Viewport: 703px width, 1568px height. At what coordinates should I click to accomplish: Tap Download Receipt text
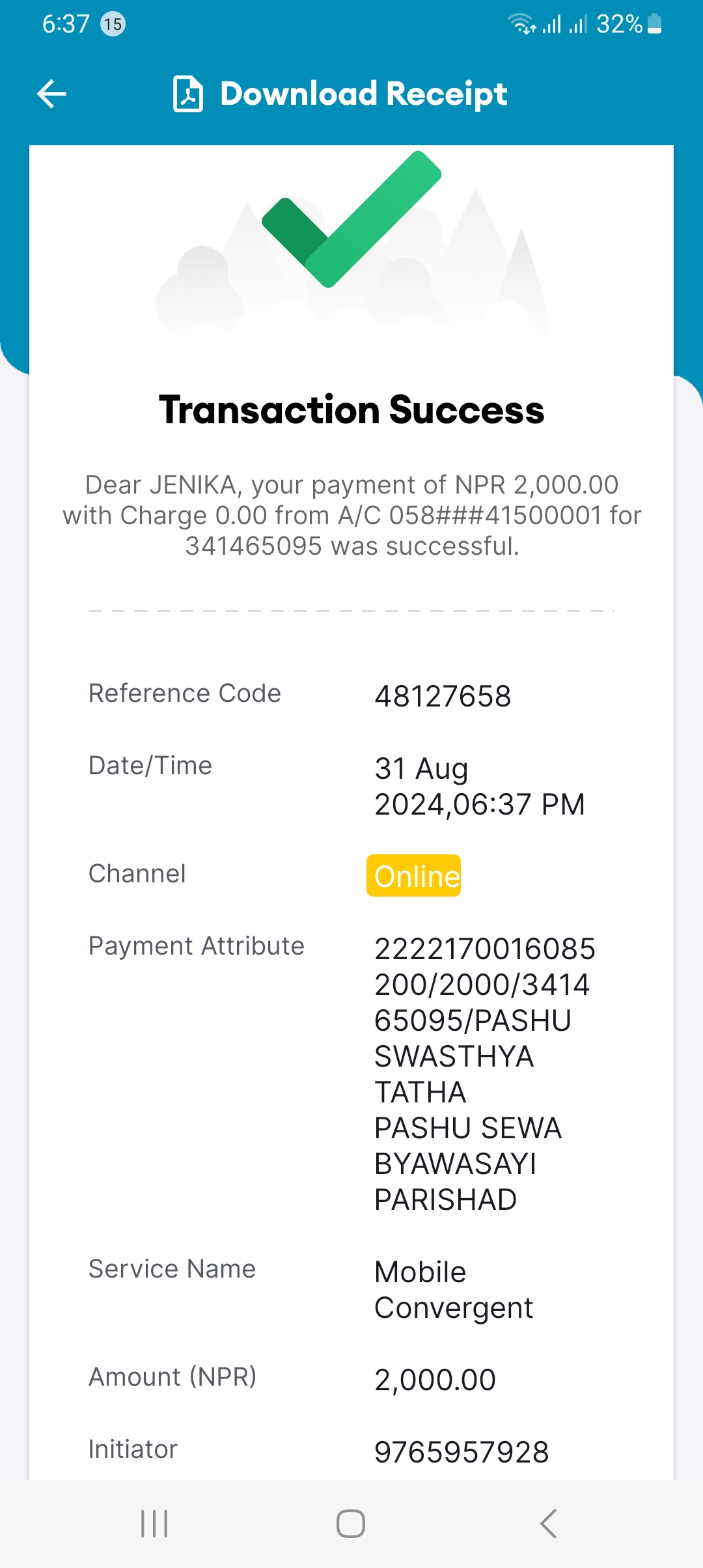point(364,94)
